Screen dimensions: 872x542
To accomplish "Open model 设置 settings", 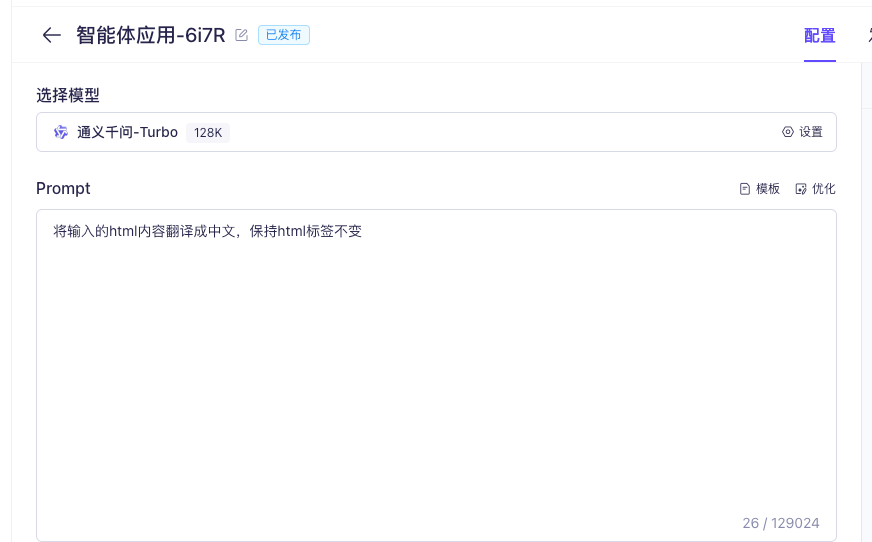I will click(802, 132).
